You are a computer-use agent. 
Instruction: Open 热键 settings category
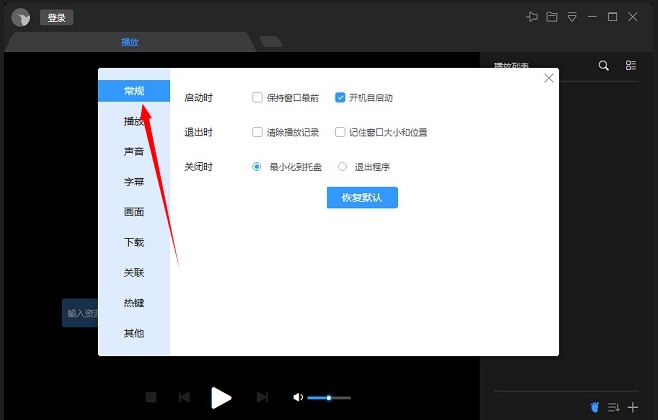point(134,303)
